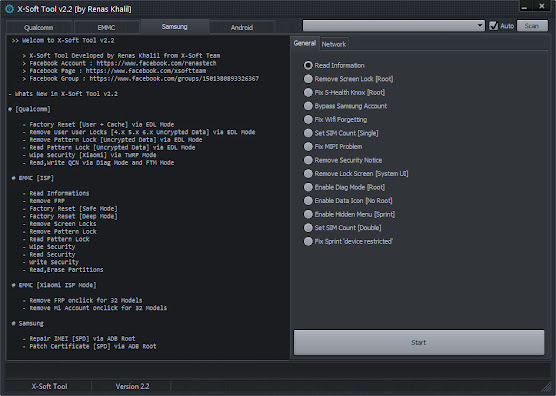Pick Bypass Samsung Account option
Image resolution: width=556 pixels, height=396 pixels.
tap(345, 106)
